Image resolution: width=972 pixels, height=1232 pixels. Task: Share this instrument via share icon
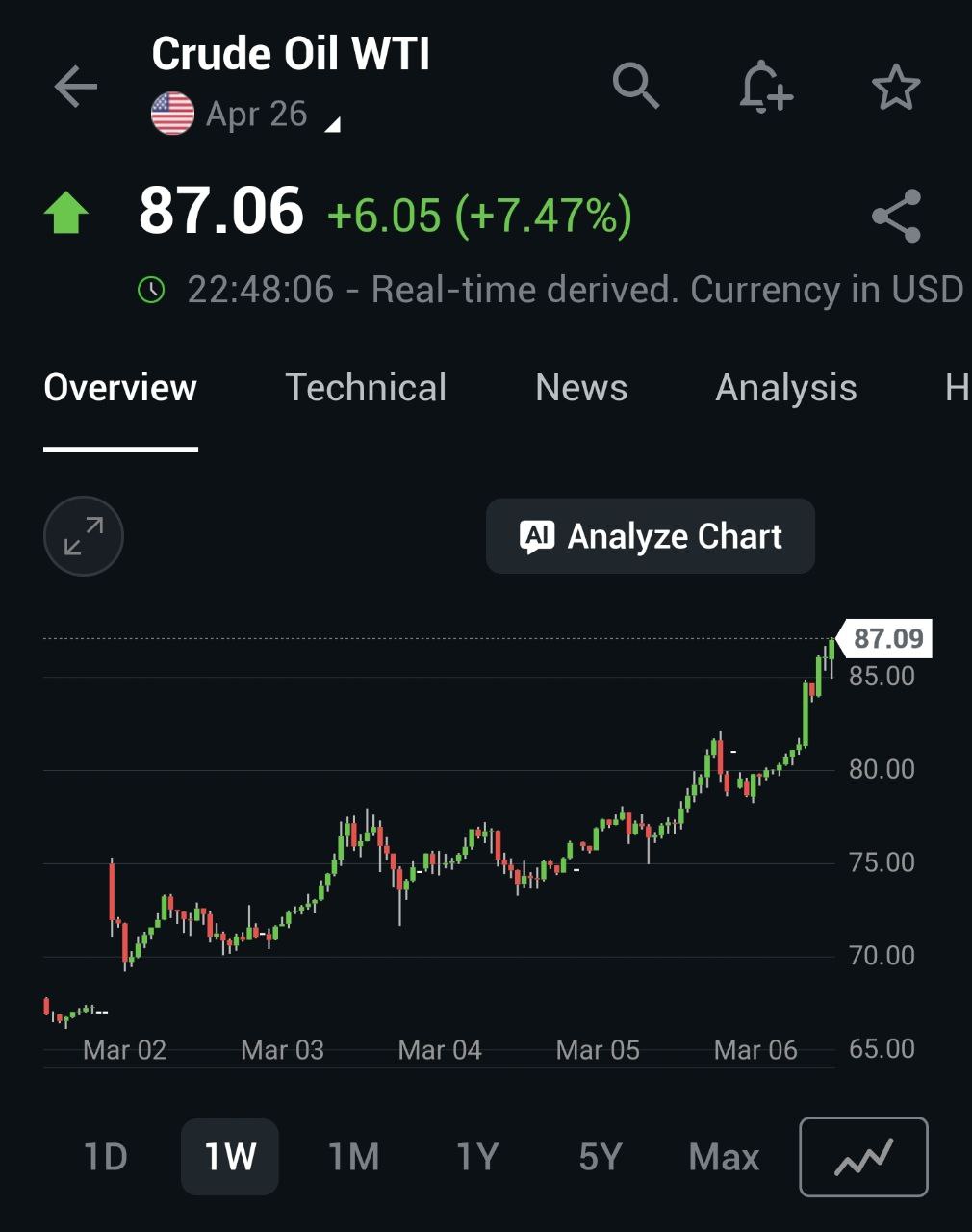click(x=896, y=216)
